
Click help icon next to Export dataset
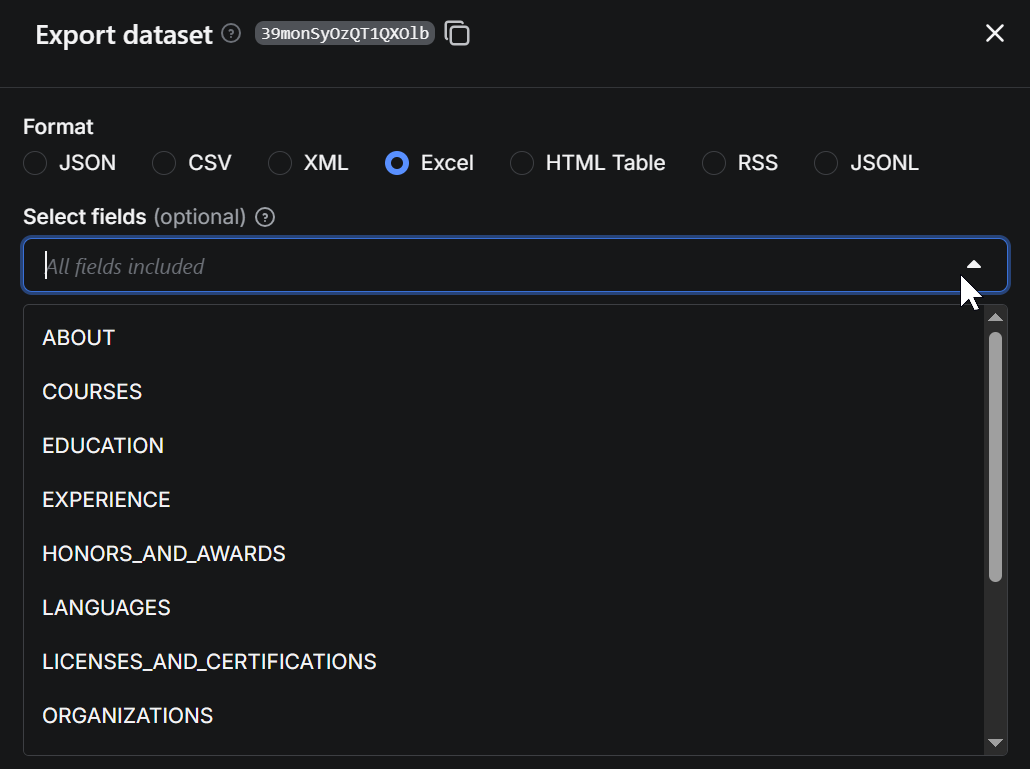[x=231, y=34]
